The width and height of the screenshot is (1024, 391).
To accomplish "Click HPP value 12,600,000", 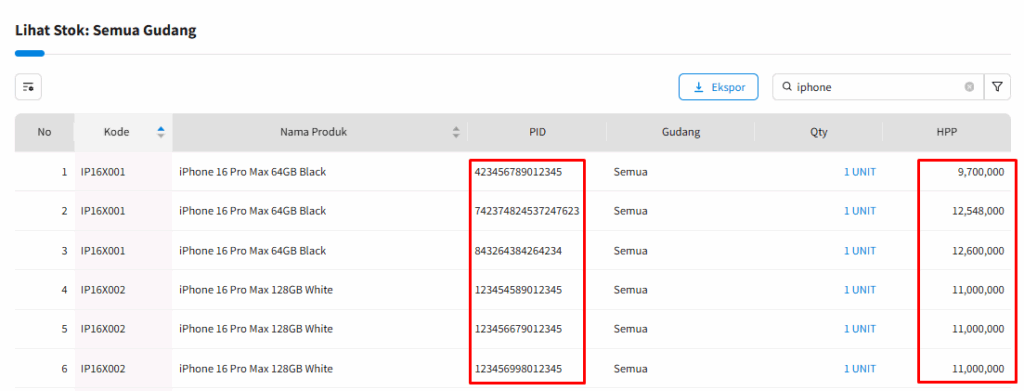I will click(x=978, y=251).
